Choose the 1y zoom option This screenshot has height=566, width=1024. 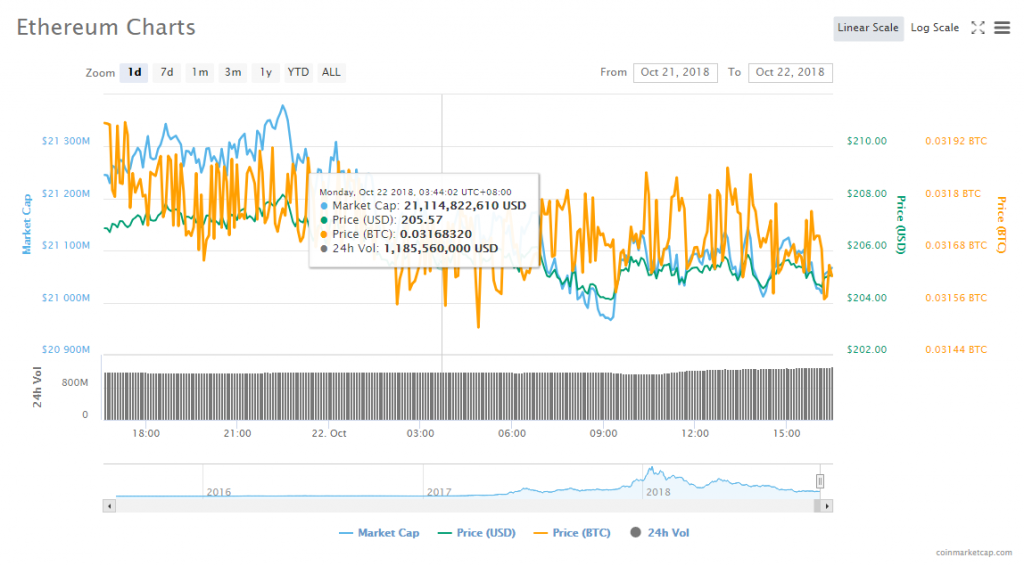(x=266, y=72)
